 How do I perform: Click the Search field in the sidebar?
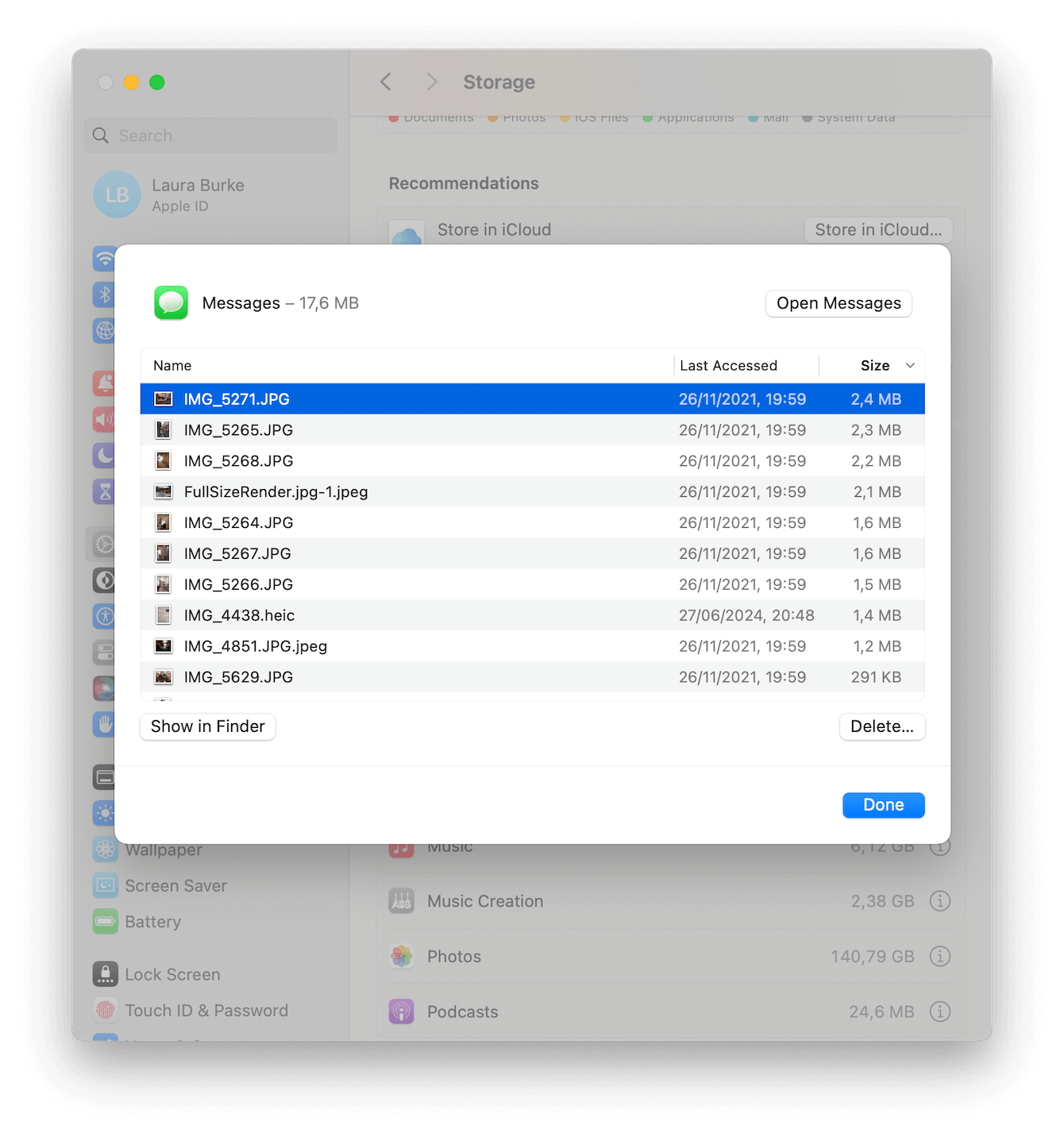(210, 136)
